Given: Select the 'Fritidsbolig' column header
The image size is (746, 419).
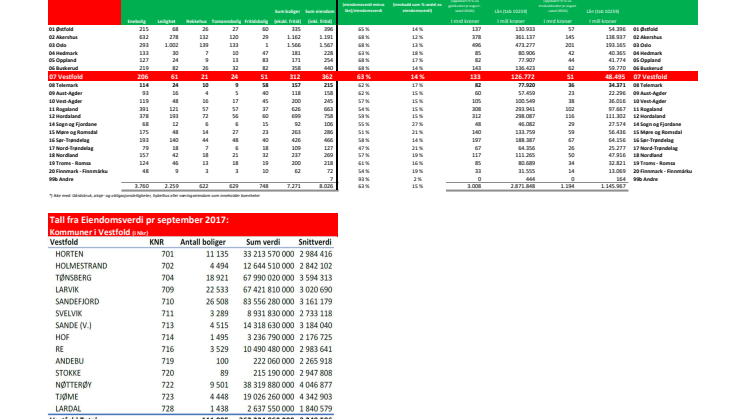Looking at the screenshot, I should [256, 21].
